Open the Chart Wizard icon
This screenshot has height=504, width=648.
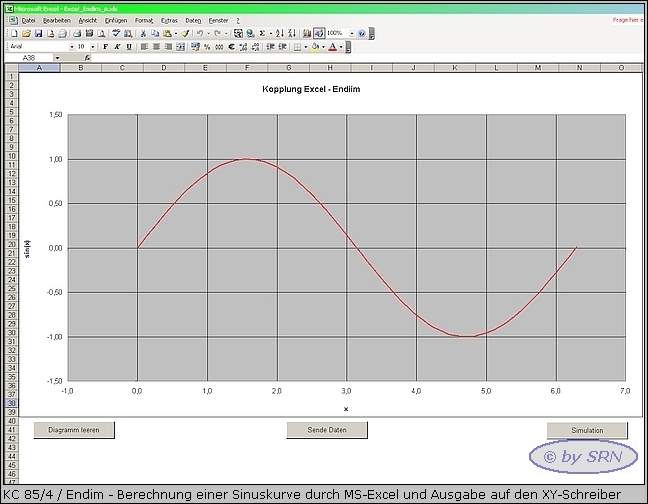click(x=307, y=33)
